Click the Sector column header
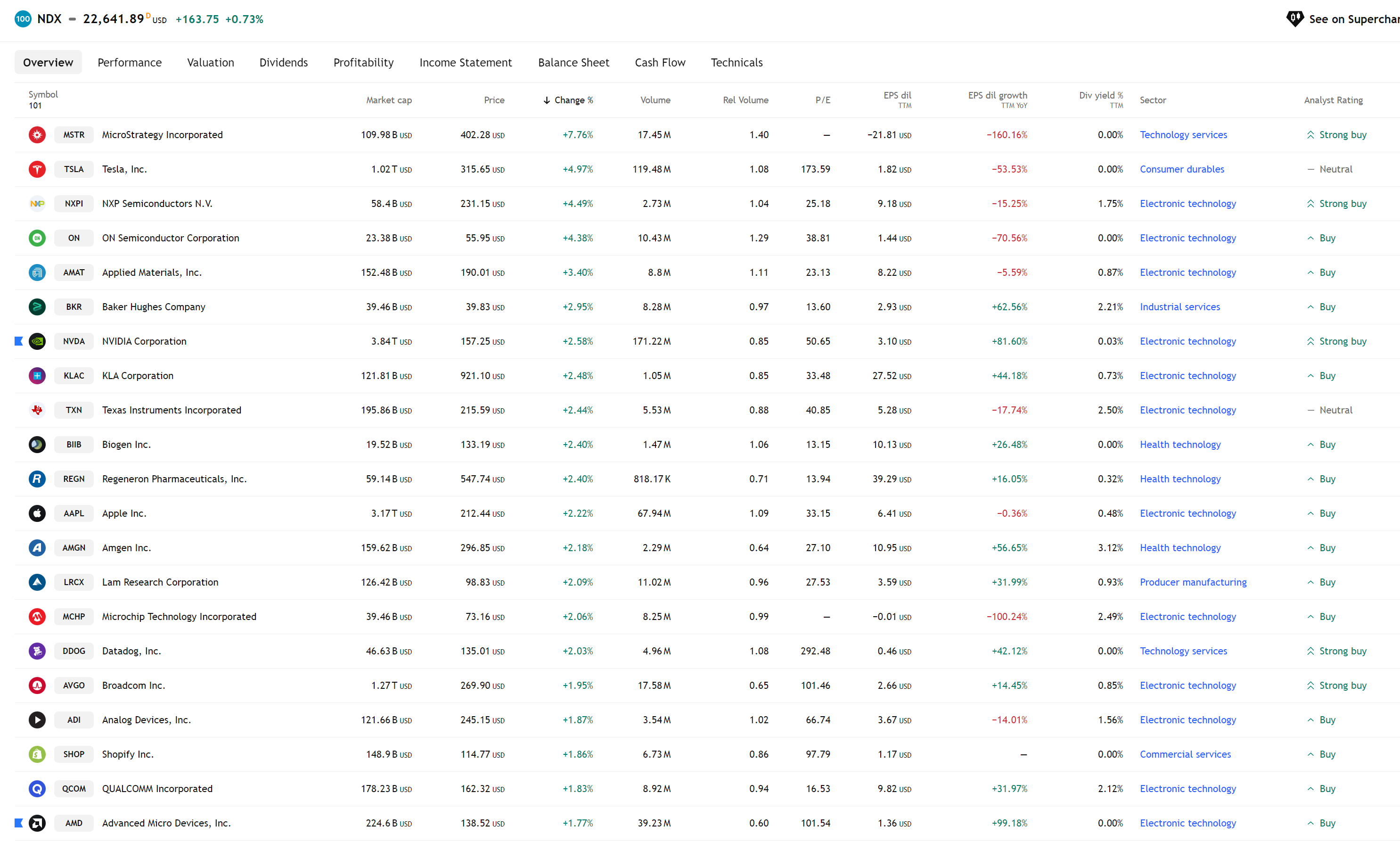The height and width of the screenshot is (843, 1400). click(x=1153, y=100)
